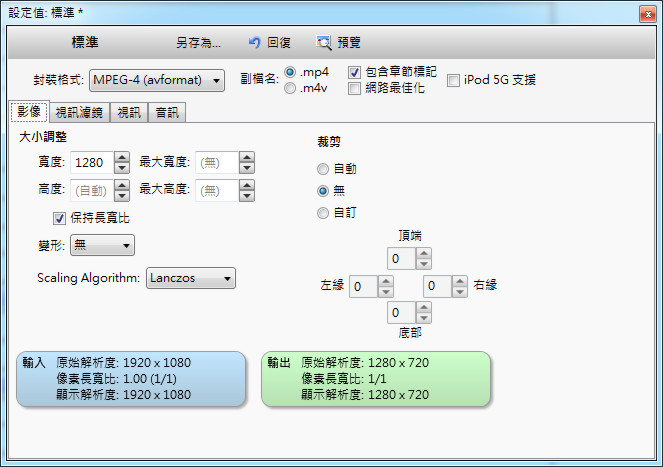Decrease 寬度 with the down arrow
This screenshot has width=663, height=467.
point(122,168)
